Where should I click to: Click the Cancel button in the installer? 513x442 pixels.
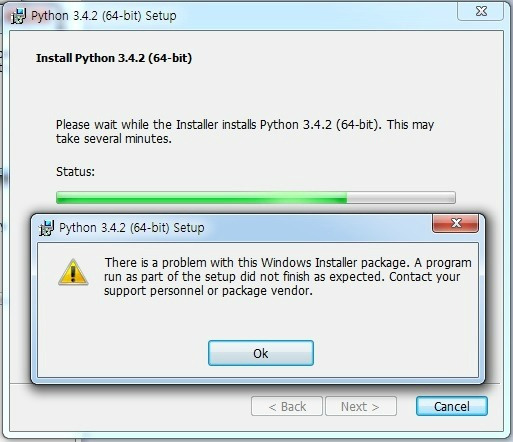452,406
